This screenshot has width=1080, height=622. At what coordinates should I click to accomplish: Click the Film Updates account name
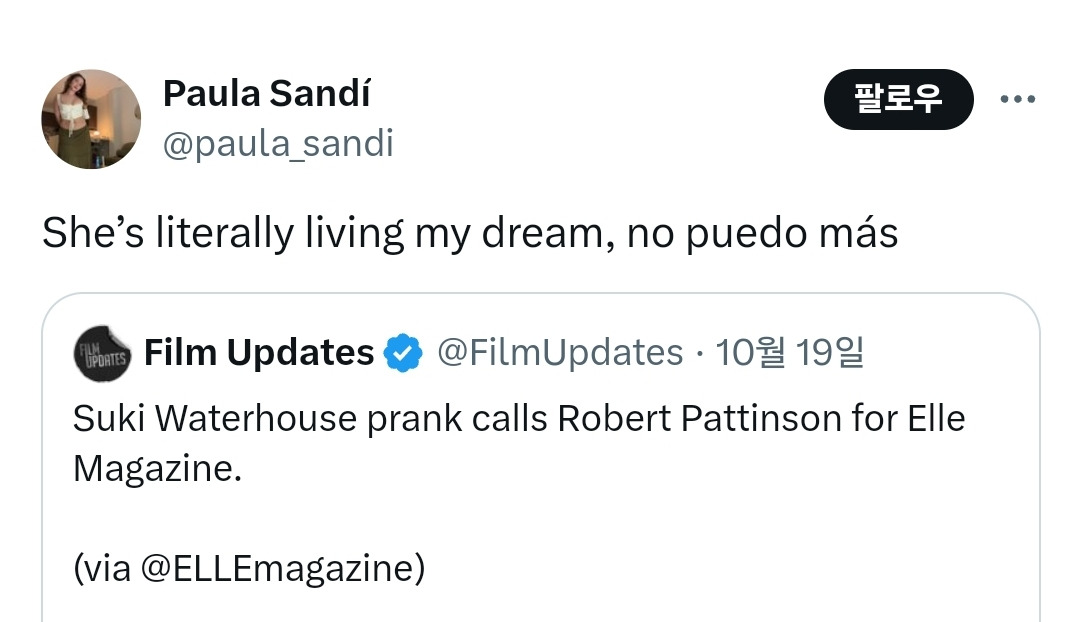coord(259,353)
